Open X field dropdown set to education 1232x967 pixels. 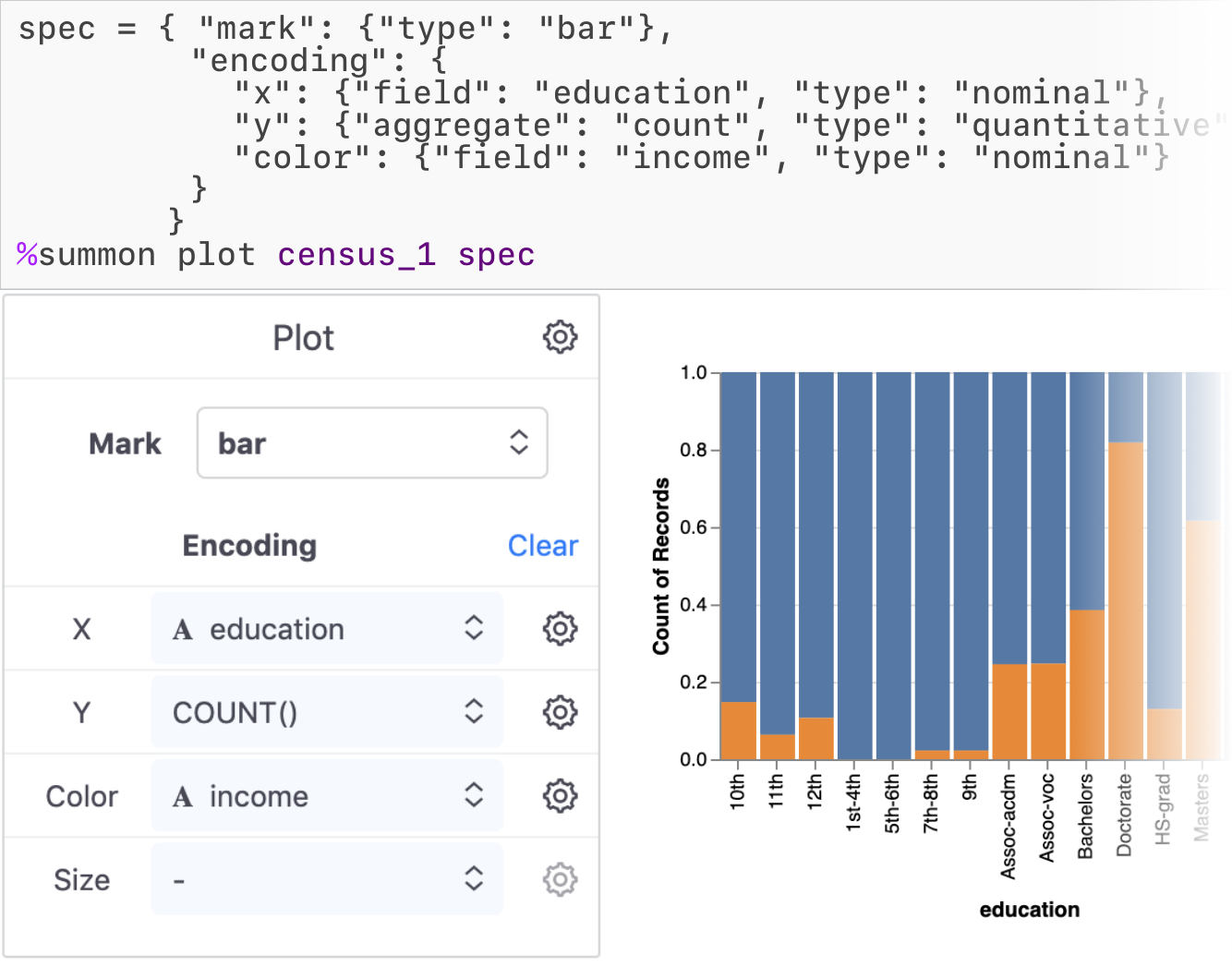[x=327, y=629]
